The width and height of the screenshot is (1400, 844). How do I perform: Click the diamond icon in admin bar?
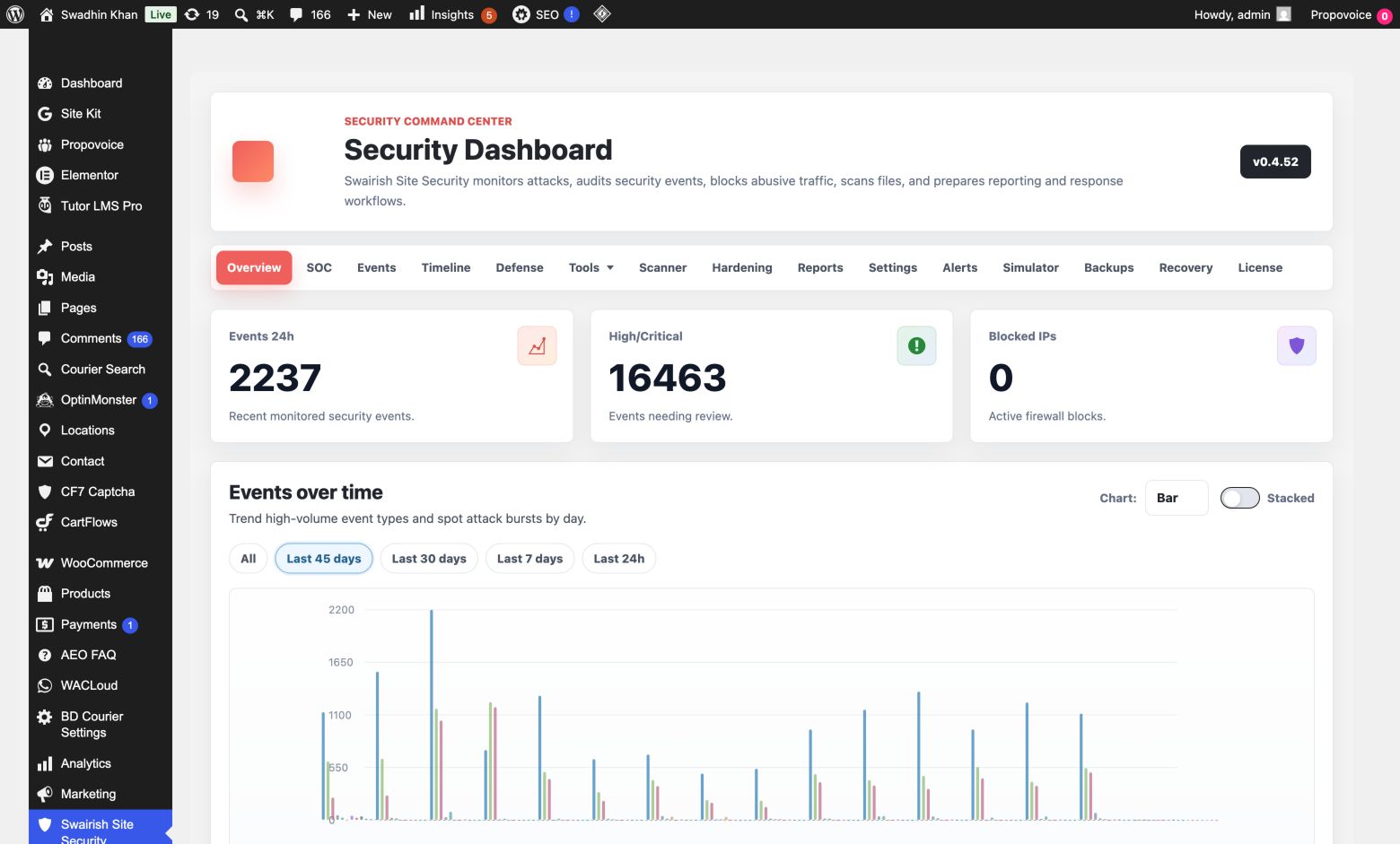tap(602, 13)
